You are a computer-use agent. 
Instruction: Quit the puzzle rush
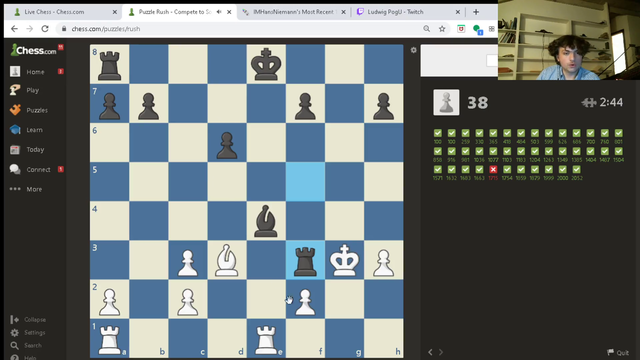[x=618, y=352]
